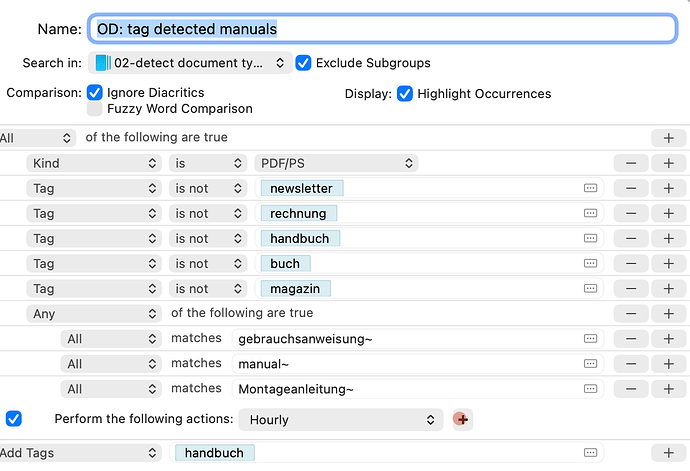Open Tag dropdown in the newsletter row
This screenshot has width=690, height=471.
pyautogui.click(x=94, y=188)
